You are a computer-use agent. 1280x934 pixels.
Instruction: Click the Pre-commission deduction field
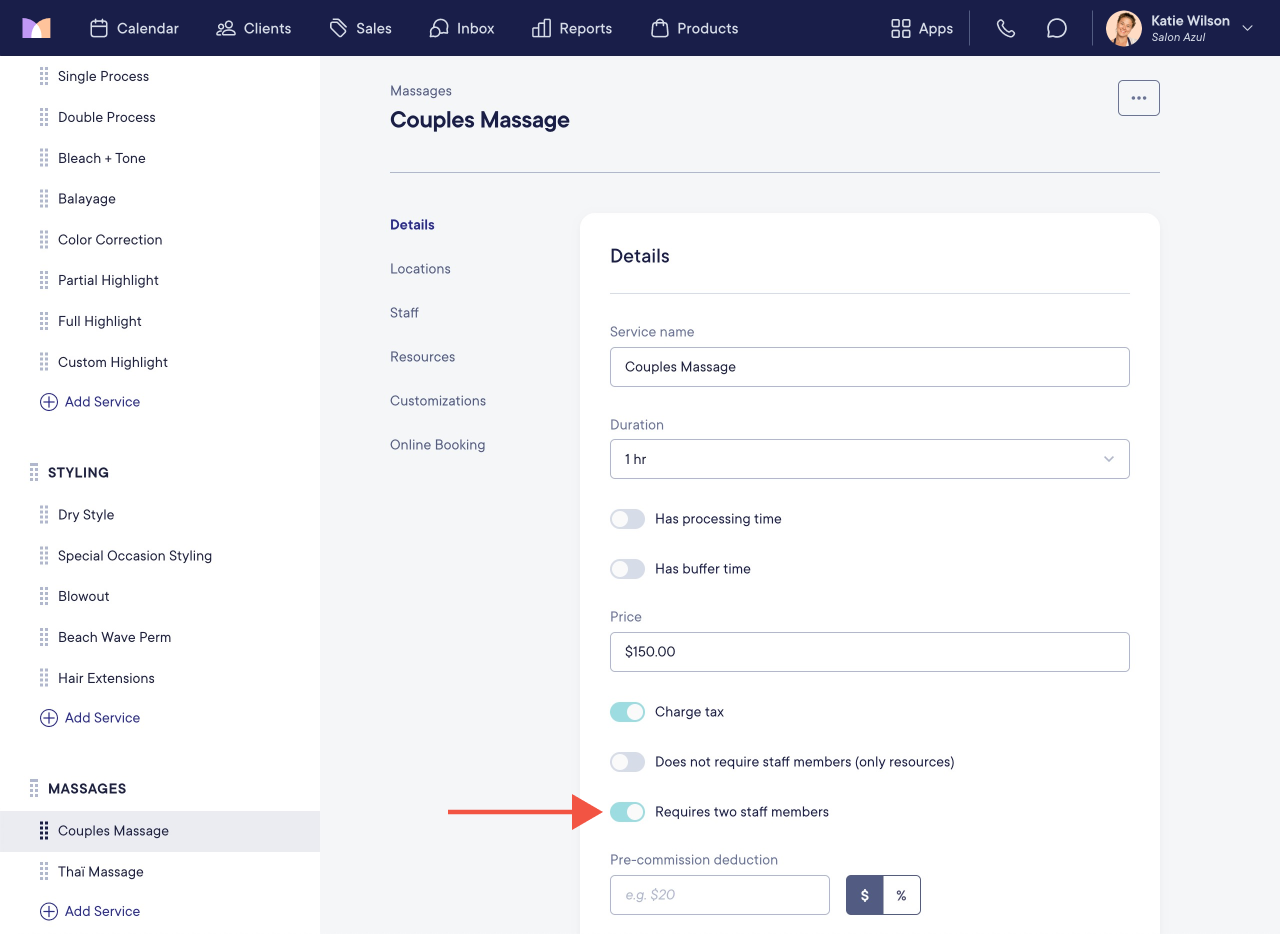[x=720, y=895]
